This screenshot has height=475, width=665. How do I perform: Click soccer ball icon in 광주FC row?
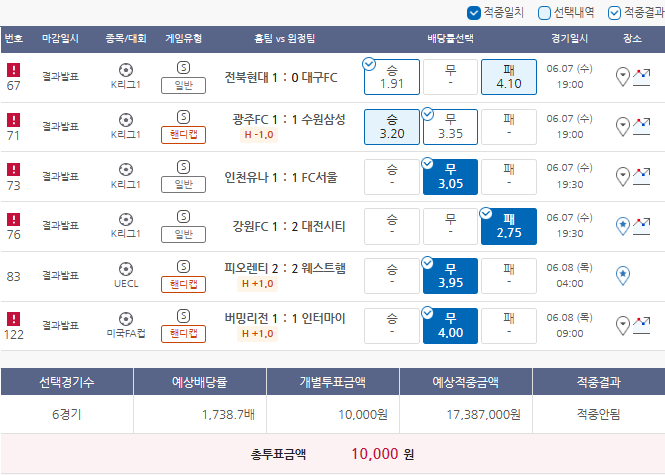(126, 120)
